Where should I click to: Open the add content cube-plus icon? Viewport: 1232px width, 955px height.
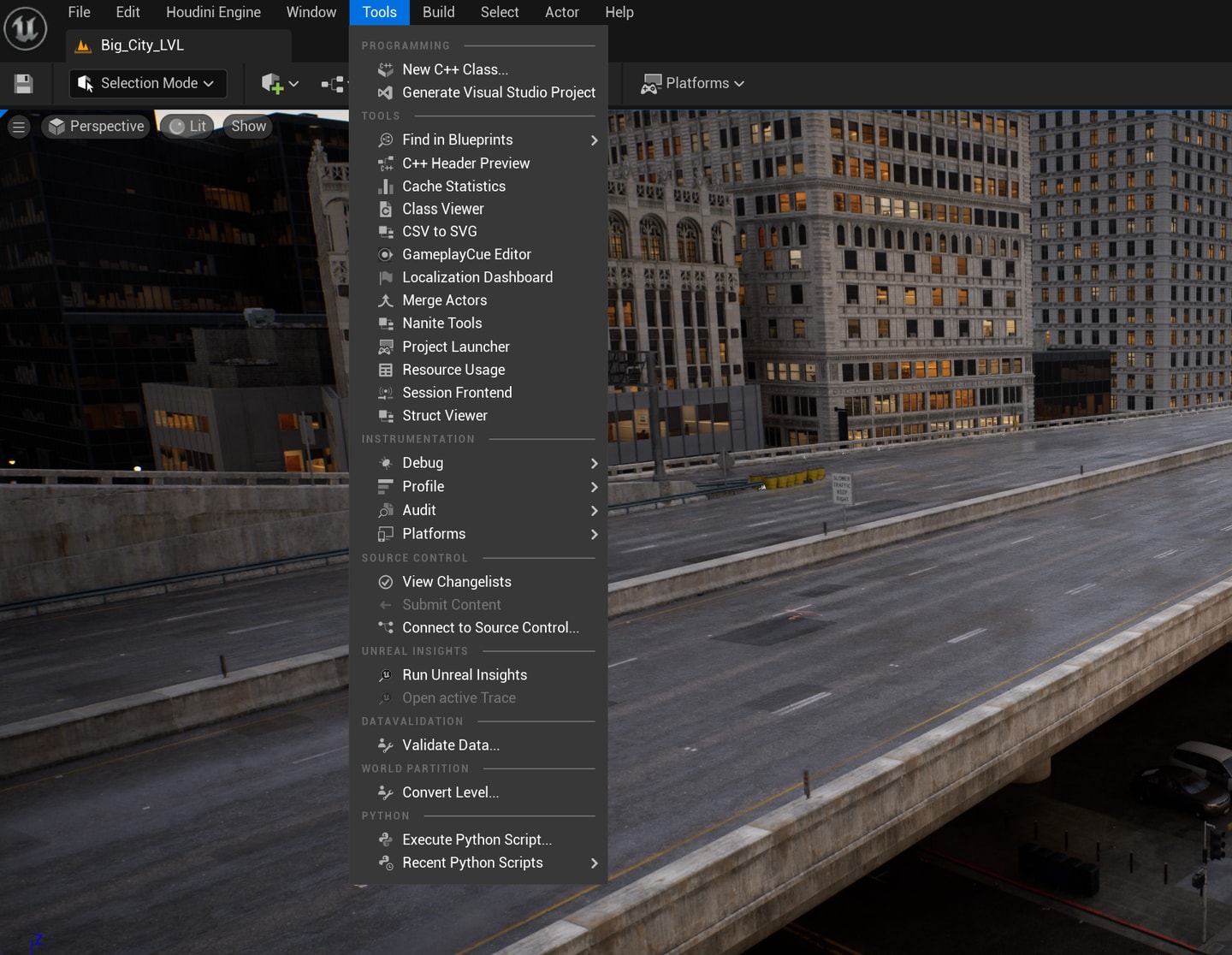point(272,83)
